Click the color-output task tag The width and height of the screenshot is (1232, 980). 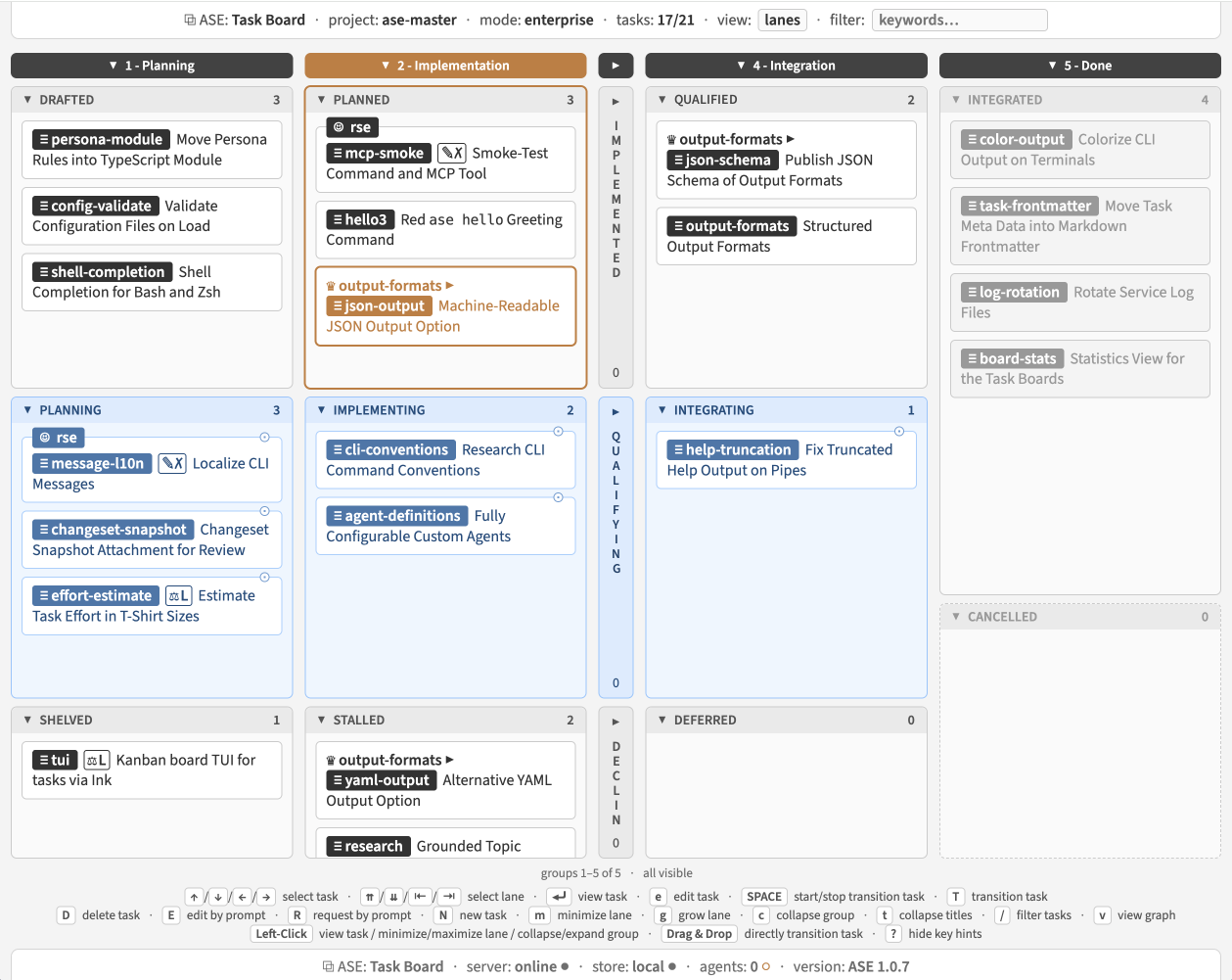click(1017, 139)
